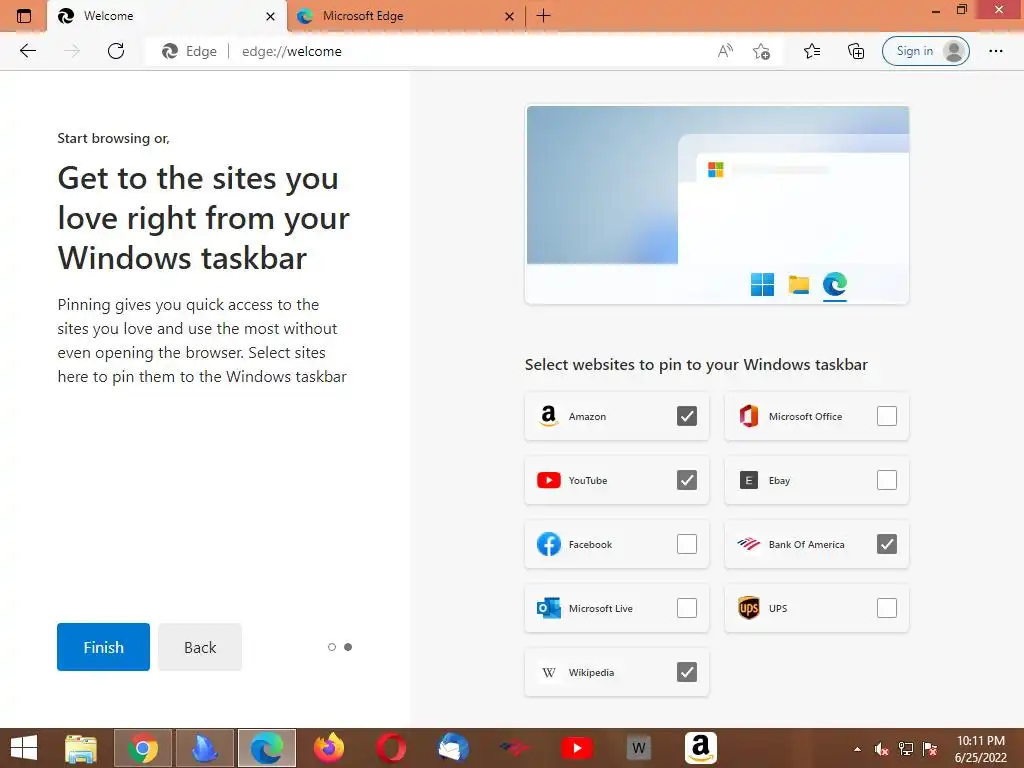
Task: Switch to the Welcome tab
Action: point(167,16)
